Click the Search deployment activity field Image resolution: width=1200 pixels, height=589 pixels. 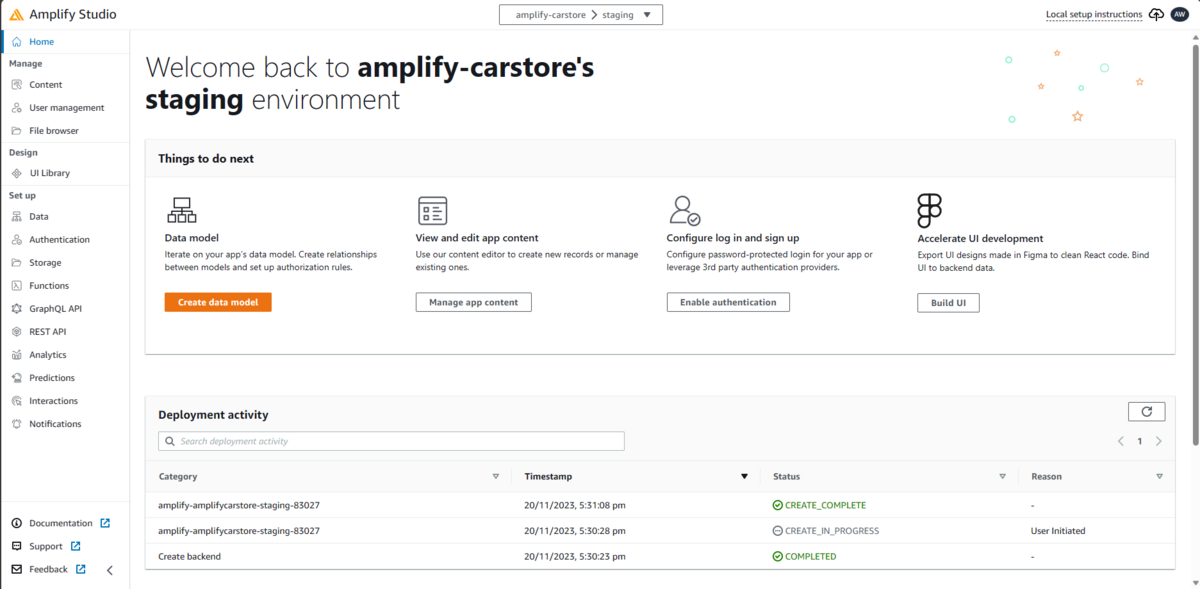pyautogui.click(x=391, y=441)
